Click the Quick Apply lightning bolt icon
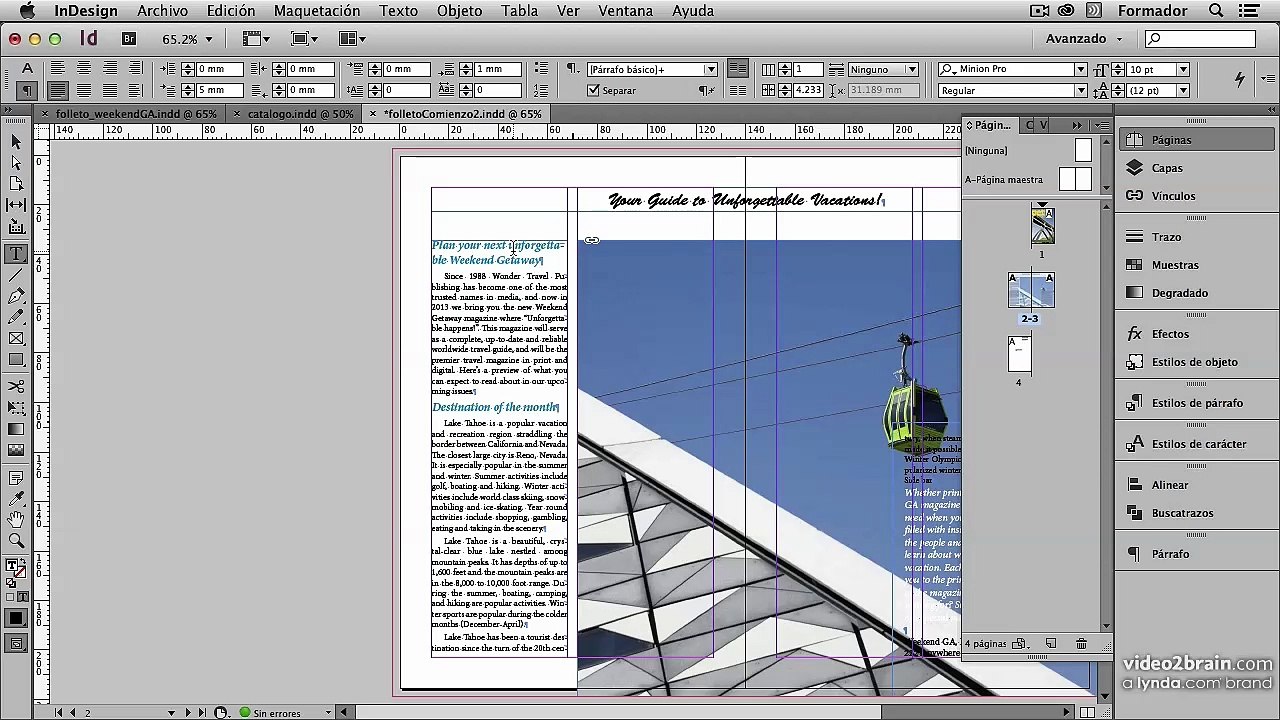Viewport: 1280px width, 720px height. [1239, 79]
